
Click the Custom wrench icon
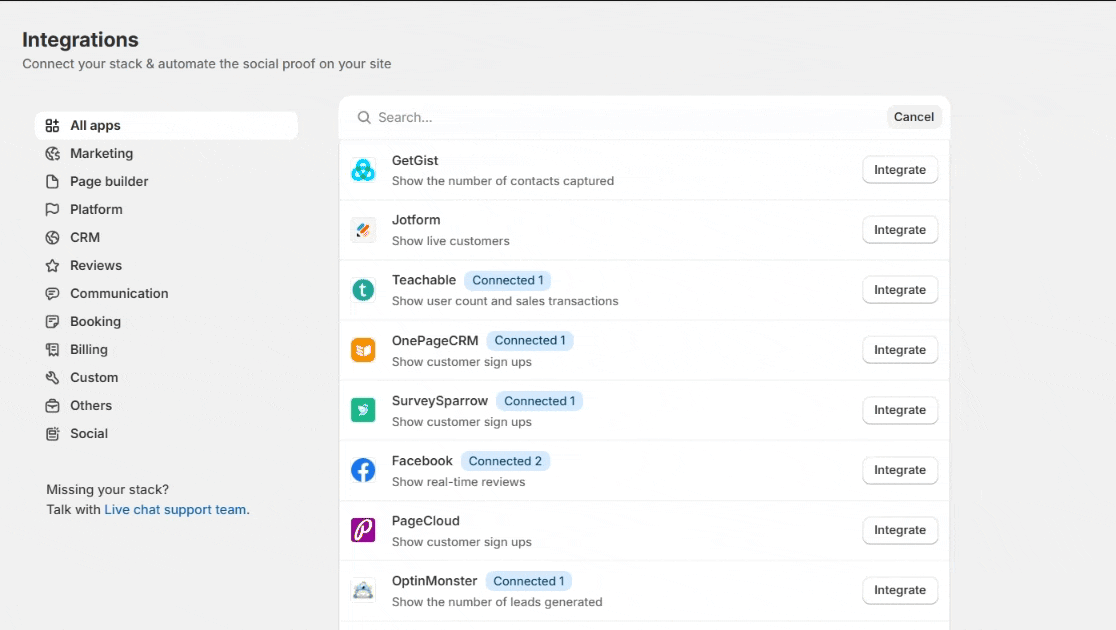(52, 377)
